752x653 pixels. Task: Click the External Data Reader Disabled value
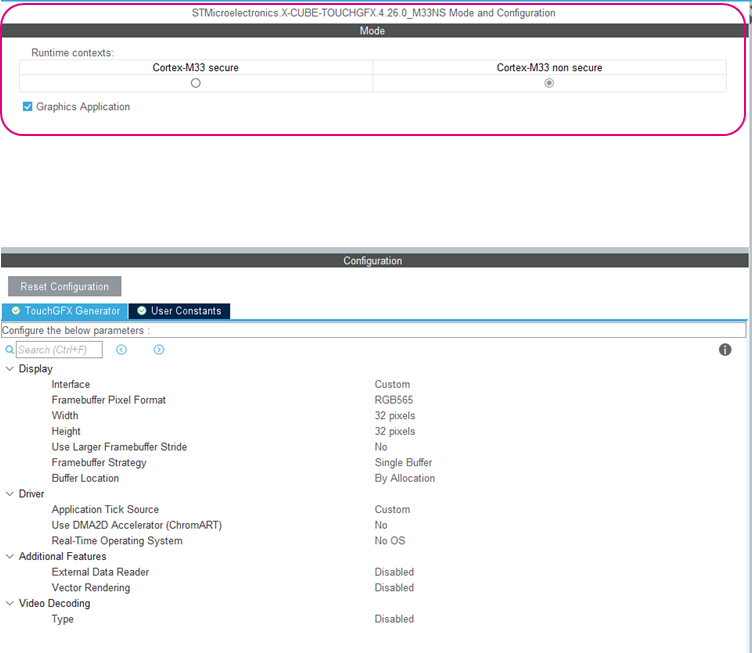pyautogui.click(x=394, y=572)
